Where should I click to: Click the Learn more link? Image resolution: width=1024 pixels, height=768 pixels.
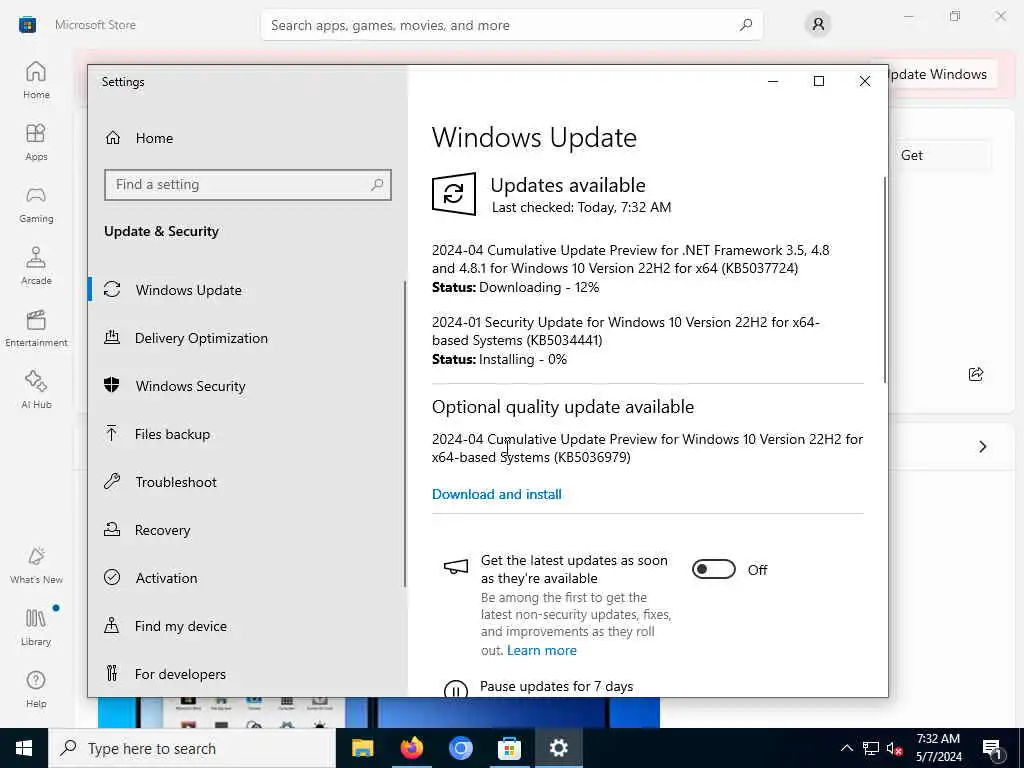(x=541, y=650)
